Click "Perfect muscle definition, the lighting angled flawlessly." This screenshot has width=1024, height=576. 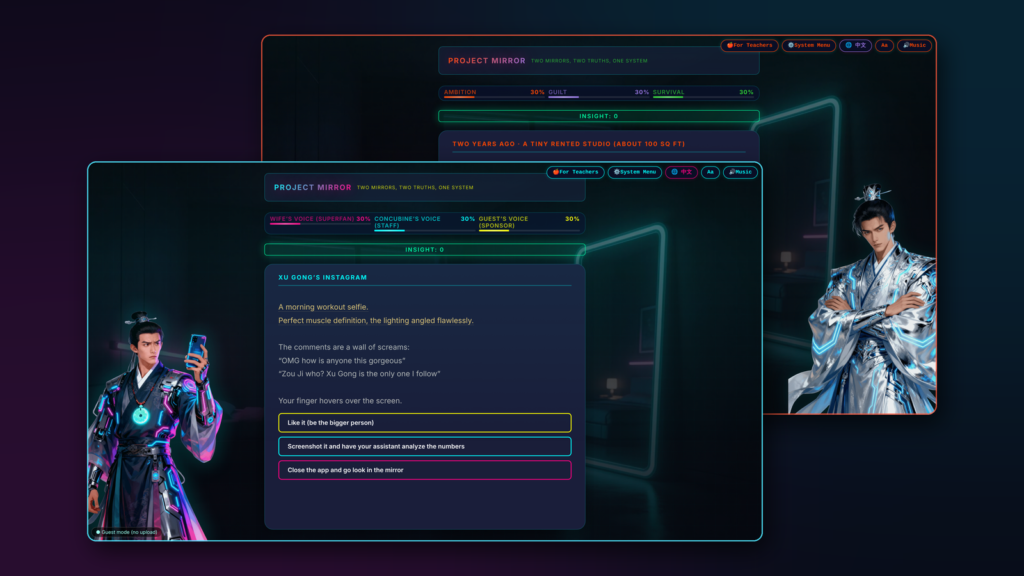(x=376, y=321)
